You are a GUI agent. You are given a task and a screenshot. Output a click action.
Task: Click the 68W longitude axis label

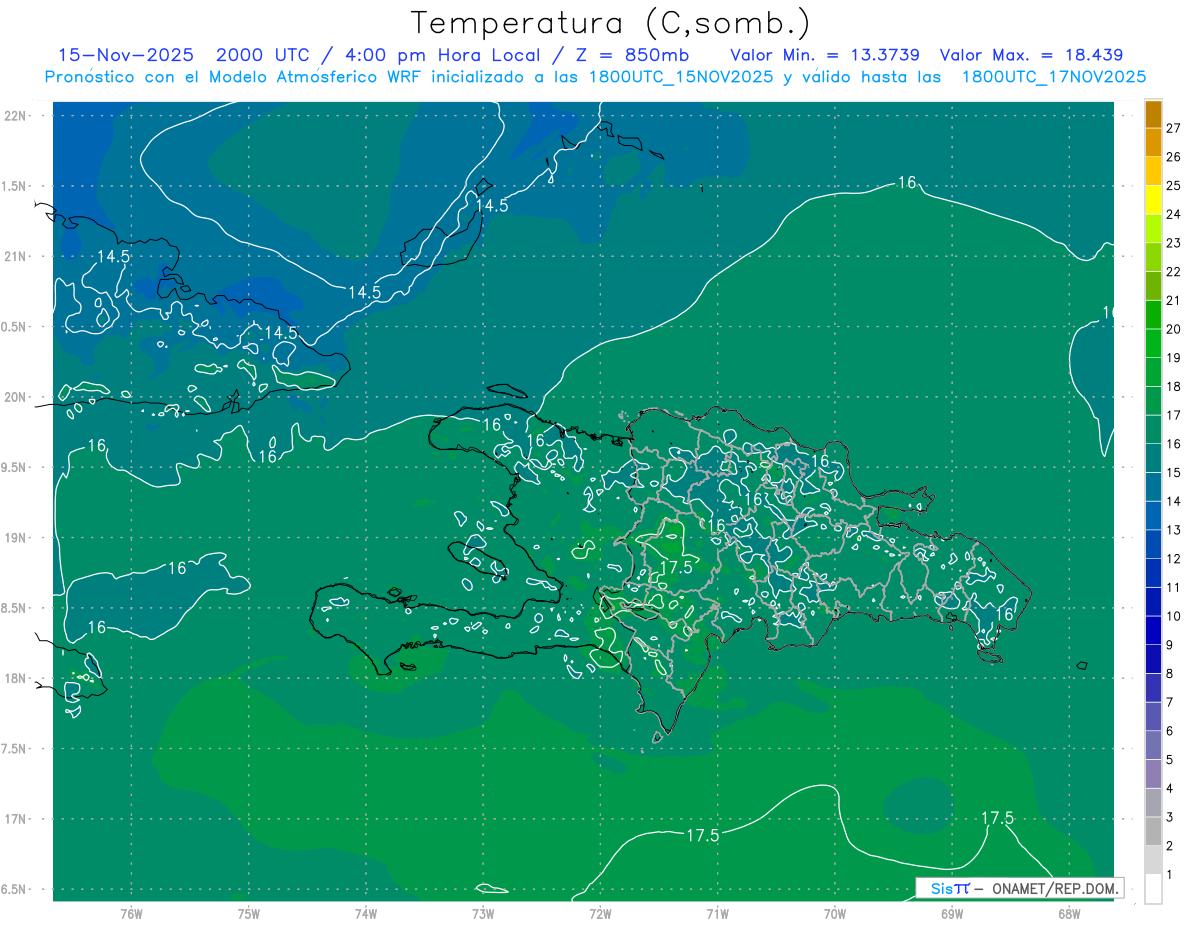tap(1068, 914)
